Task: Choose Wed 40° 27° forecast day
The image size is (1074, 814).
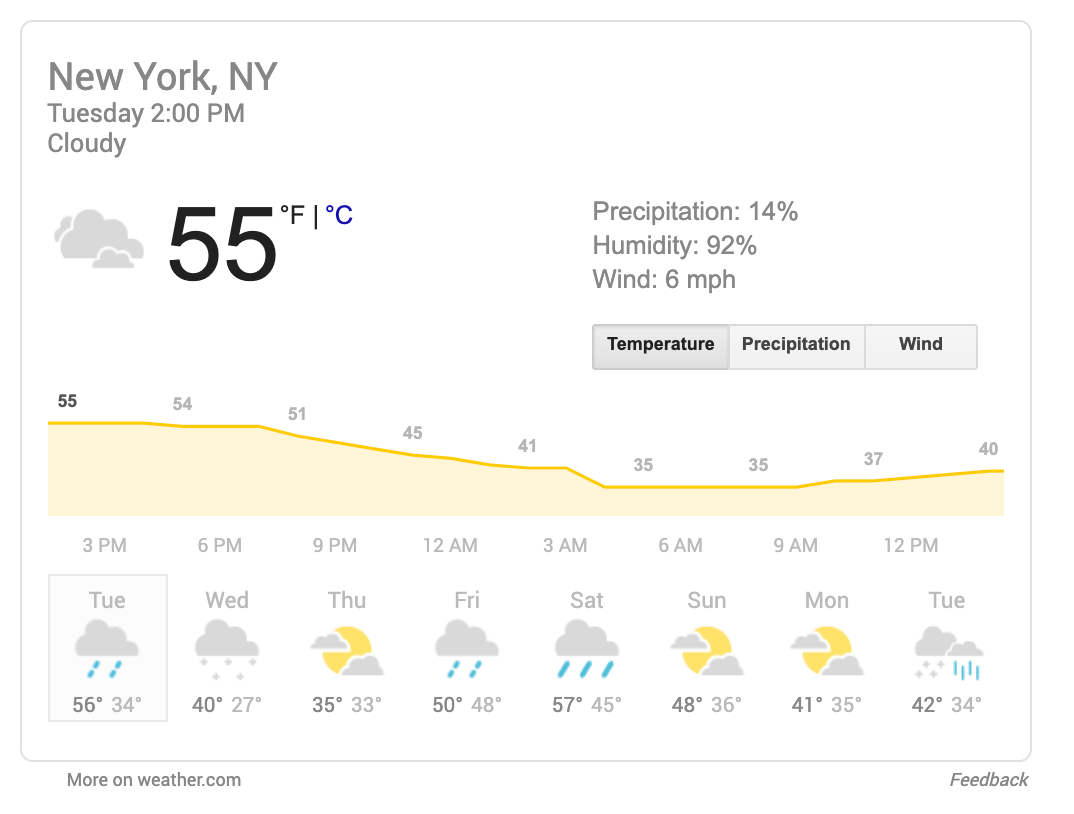Action: click(227, 648)
